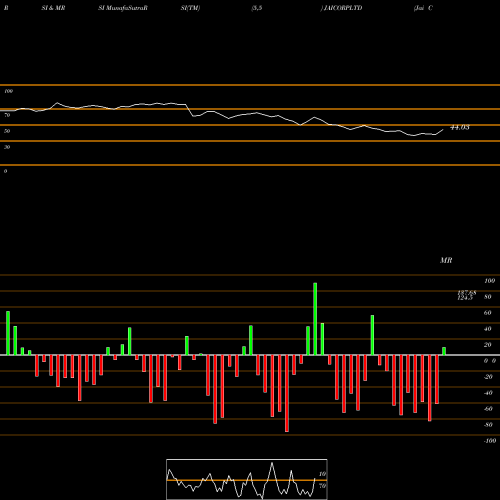Click the deepest red MR bar
Viewport: 500px width, 500px height.
[287, 393]
